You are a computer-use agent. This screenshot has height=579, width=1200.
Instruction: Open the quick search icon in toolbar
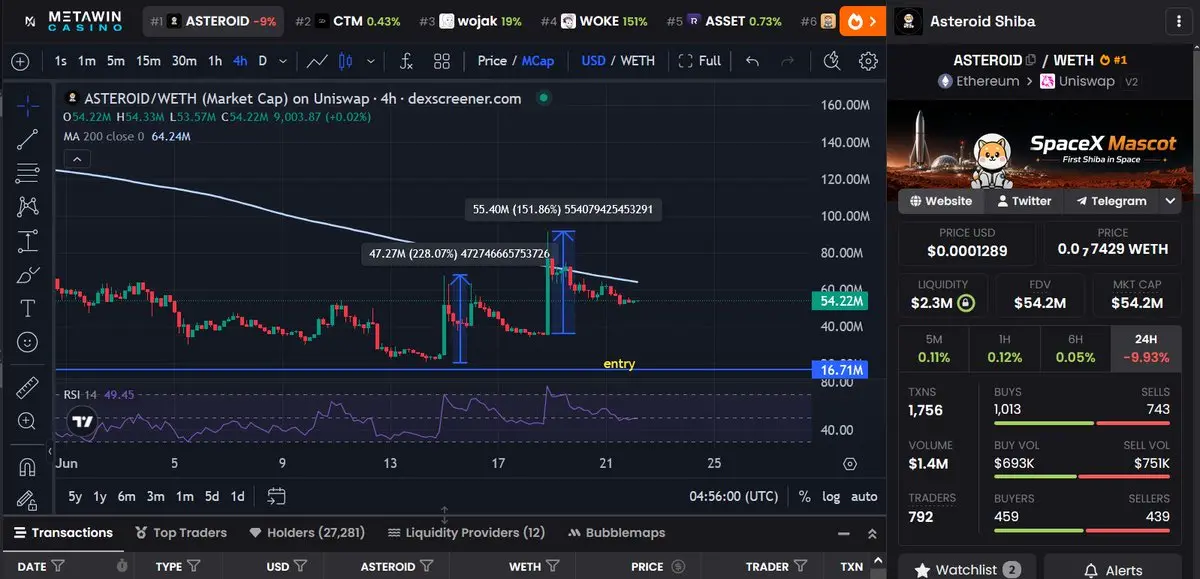click(x=832, y=61)
